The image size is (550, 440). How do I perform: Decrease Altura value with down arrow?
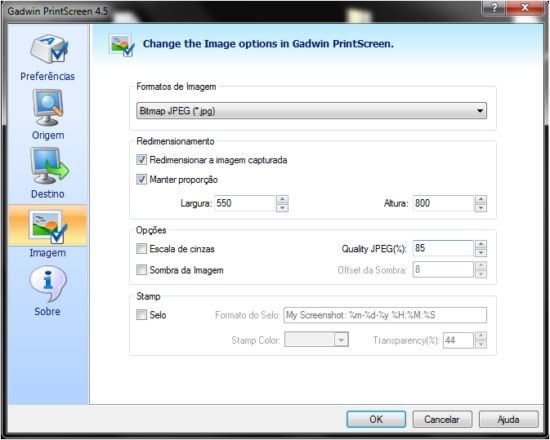pos(481,208)
